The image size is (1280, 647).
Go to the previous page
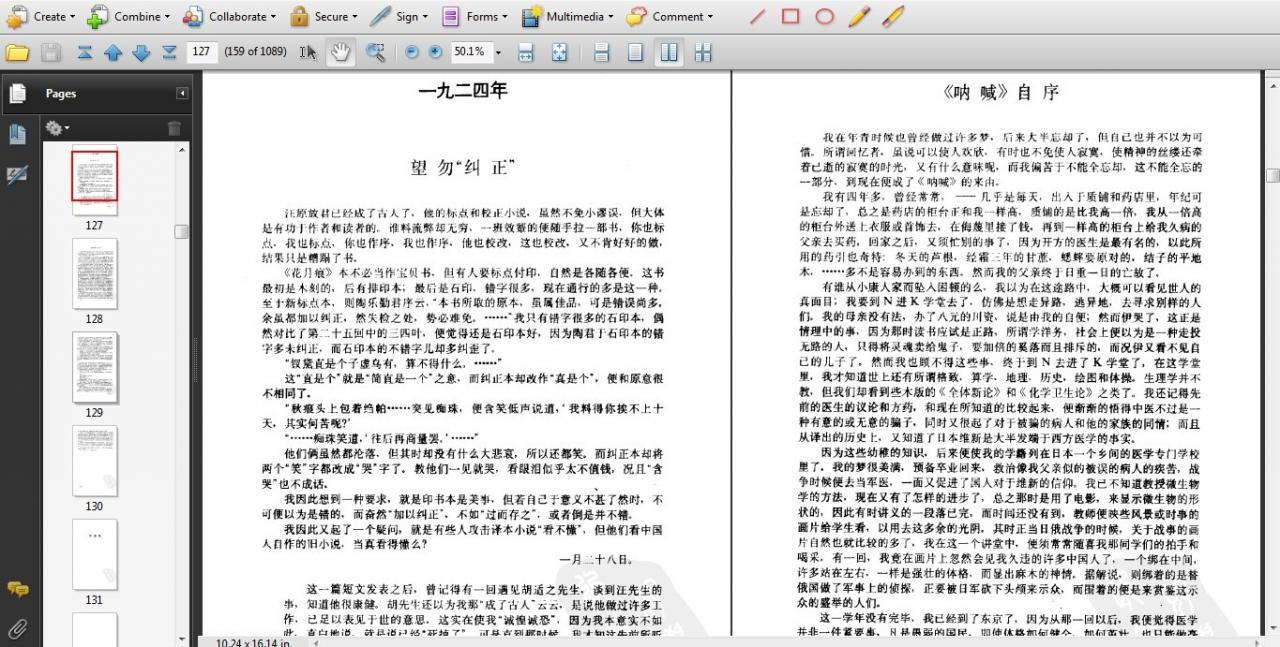coord(113,52)
